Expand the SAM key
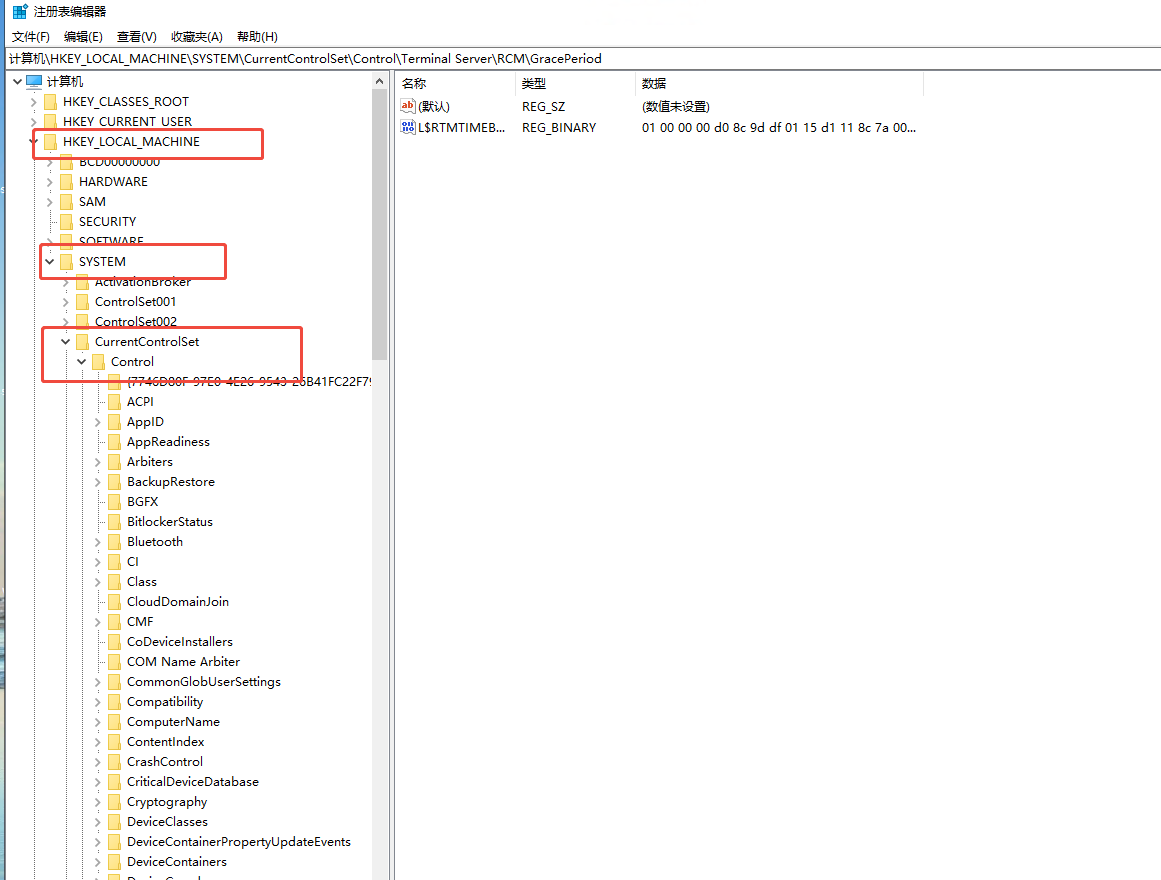The width and height of the screenshot is (1161, 880). [x=50, y=201]
